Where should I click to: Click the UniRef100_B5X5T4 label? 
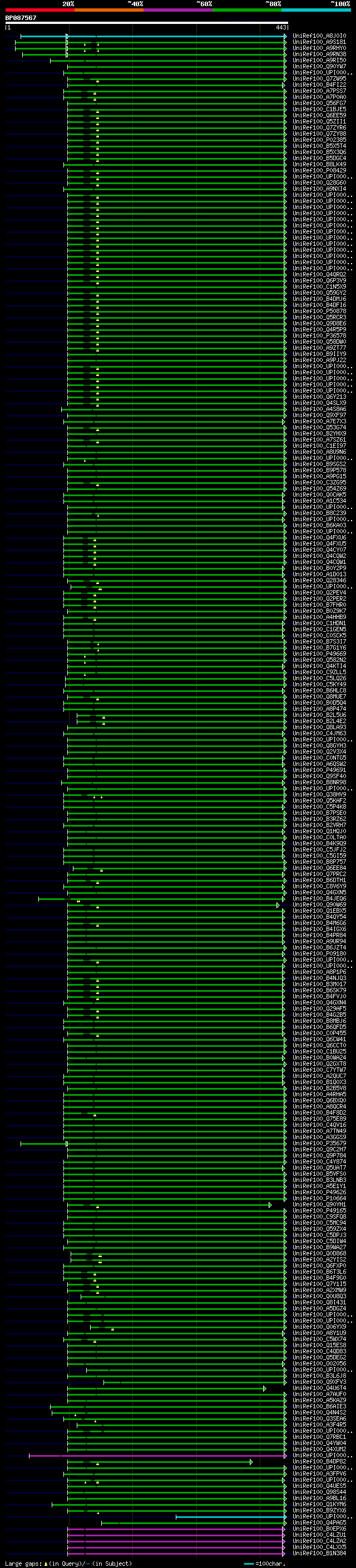319,146
